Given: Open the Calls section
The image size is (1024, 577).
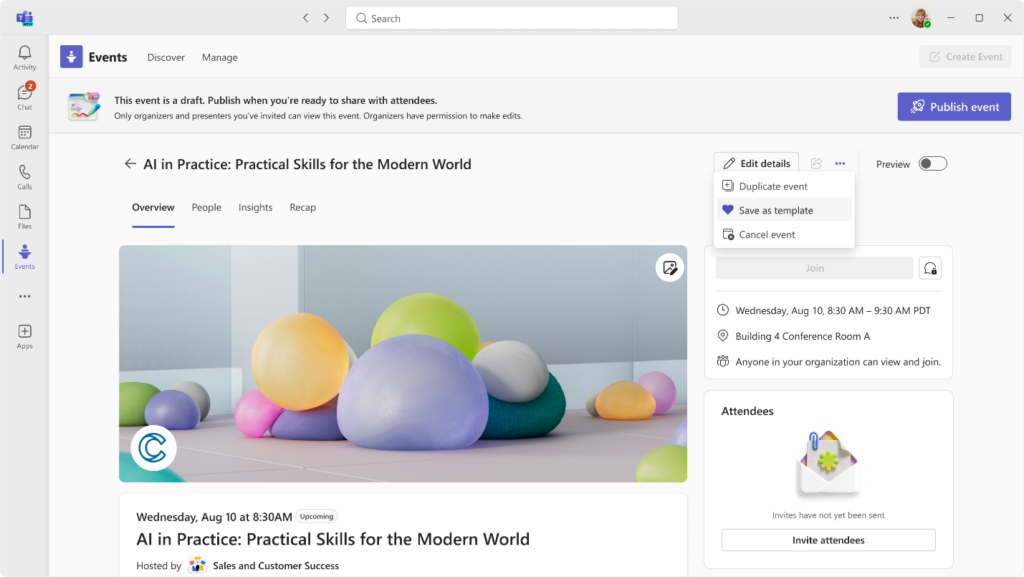Looking at the screenshot, I should pyautogui.click(x=25, y=177).
